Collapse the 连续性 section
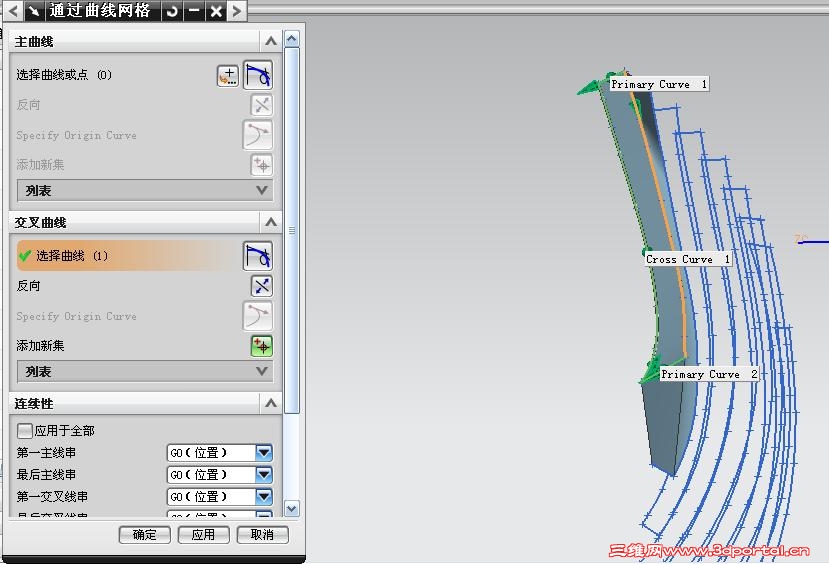Screen dimensions: 829x564 point(271,403)
